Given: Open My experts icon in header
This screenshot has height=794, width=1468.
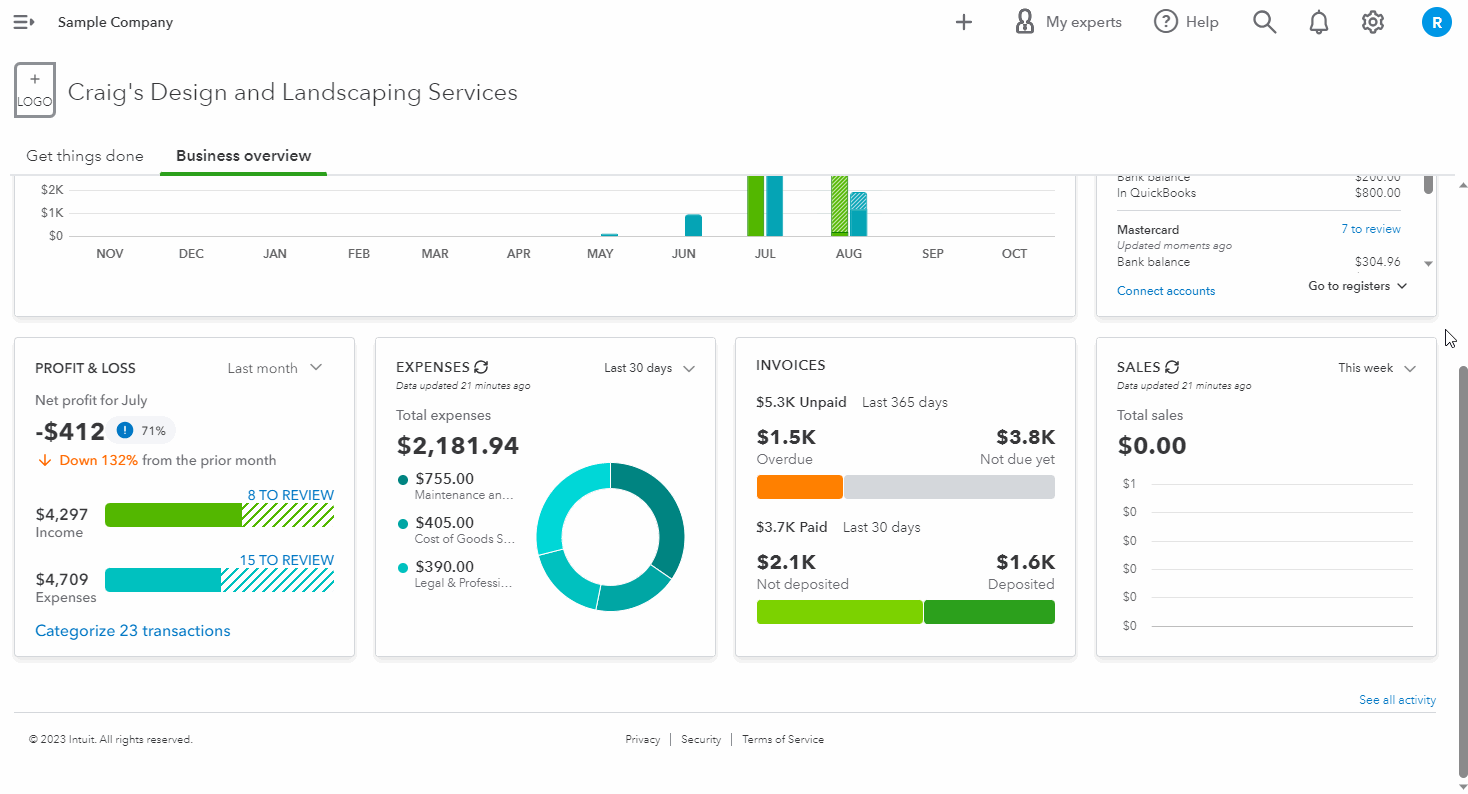Looking at the screenshot, I should [1024, 22].
